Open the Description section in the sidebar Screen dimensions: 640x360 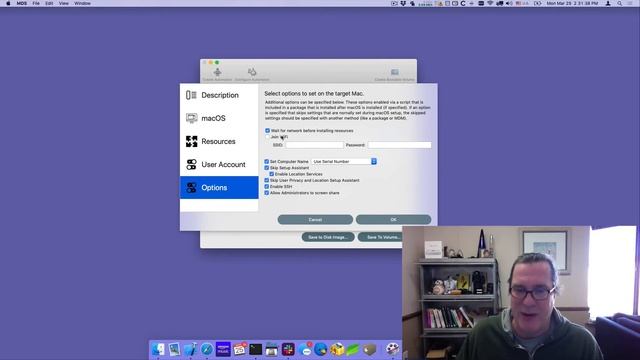pyautogui.click(x=219, y=95)
